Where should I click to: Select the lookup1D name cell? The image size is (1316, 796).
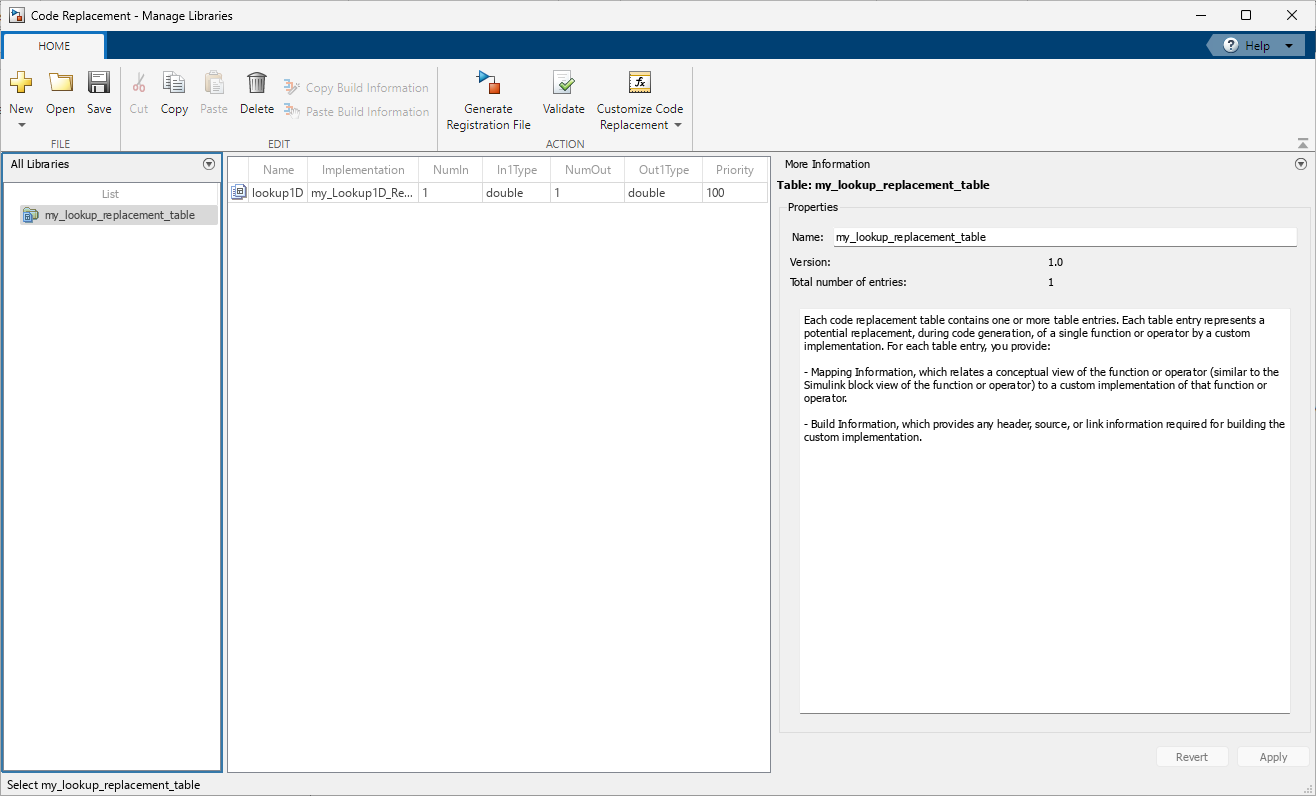pyautogui.click(x=277, y=193)
